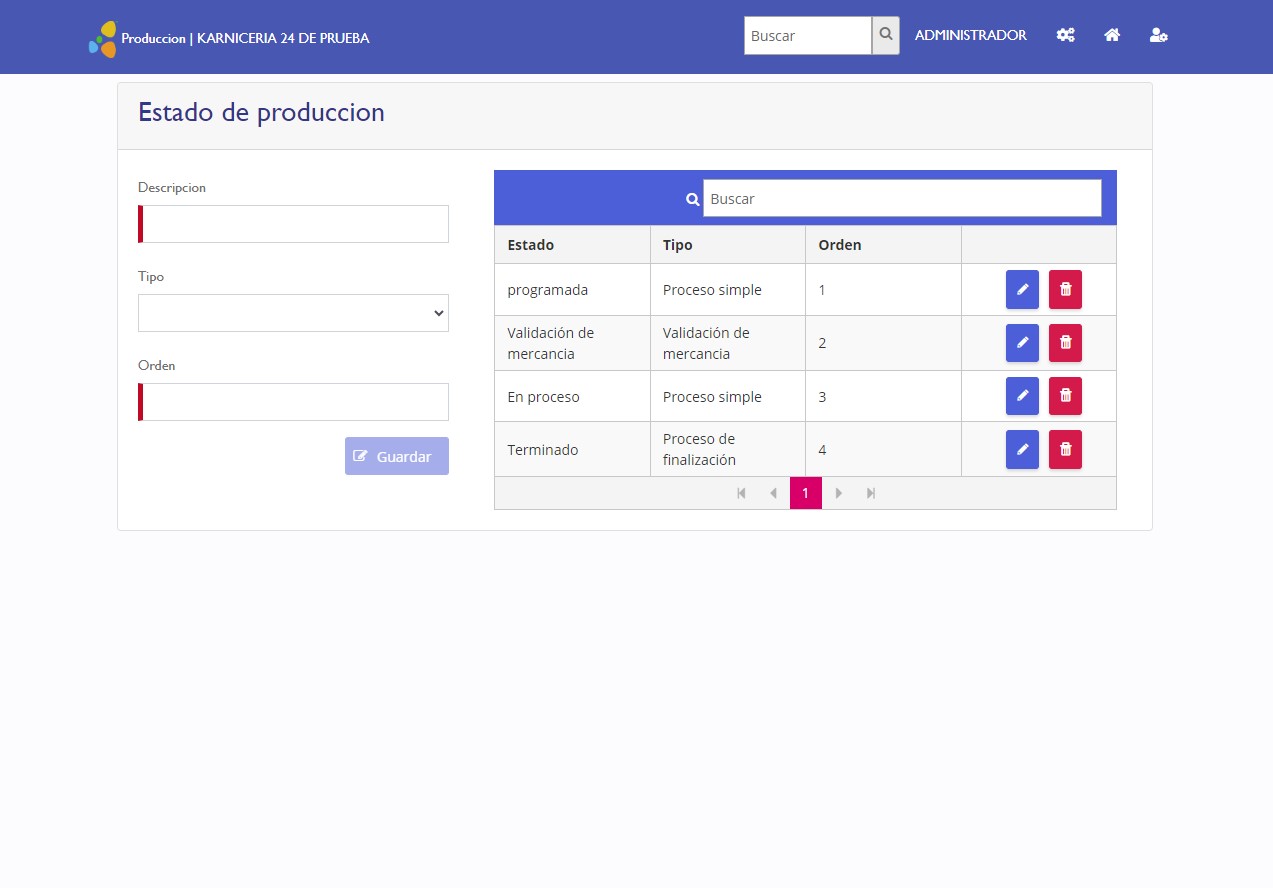Click the navbar search magnifier button
Viewport: 1273px width, 888px height.
pyautogui.click(x=885, y=35)
